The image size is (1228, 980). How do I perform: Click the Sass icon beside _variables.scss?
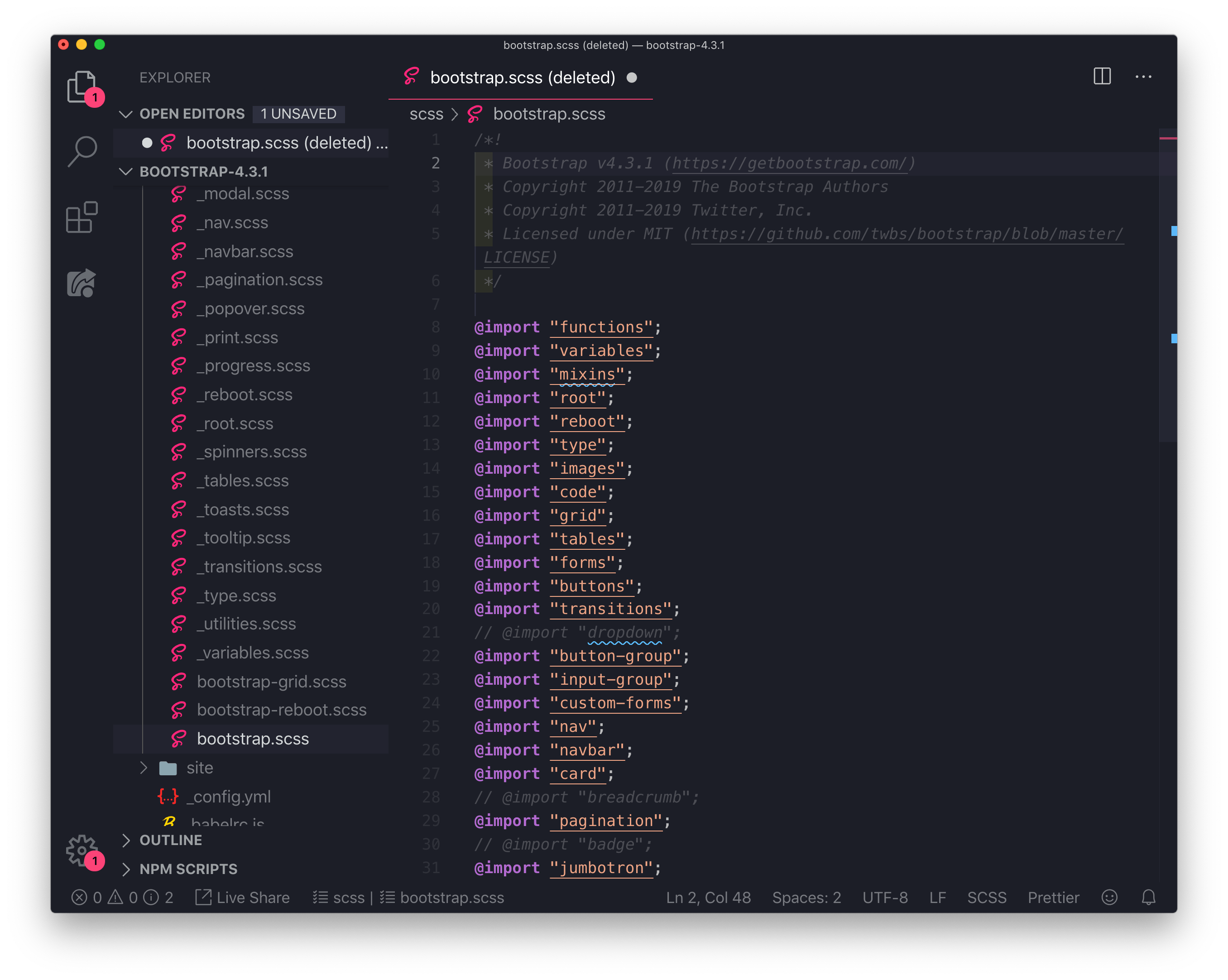[x=178, y=653]
